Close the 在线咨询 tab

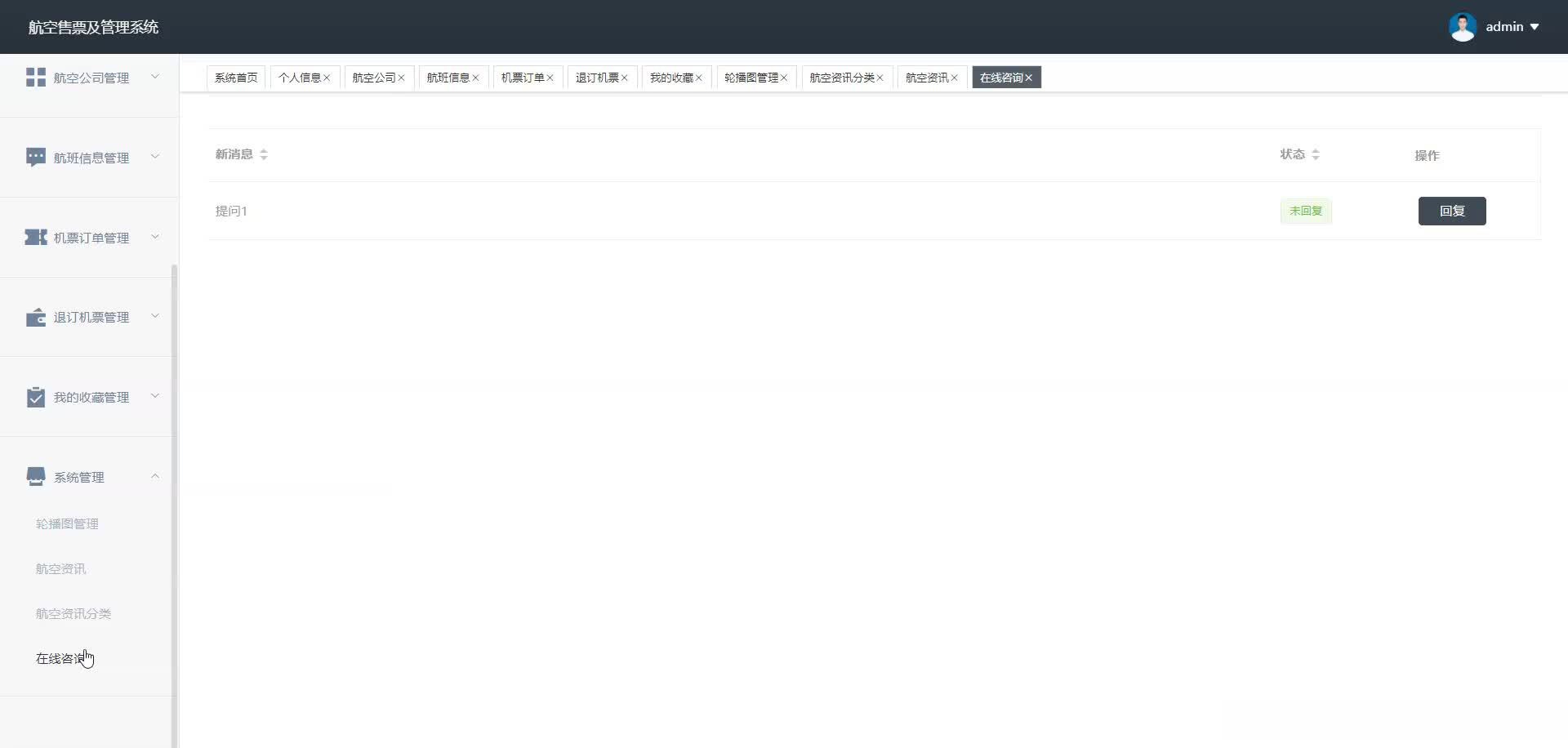(x=1028, y=78)
